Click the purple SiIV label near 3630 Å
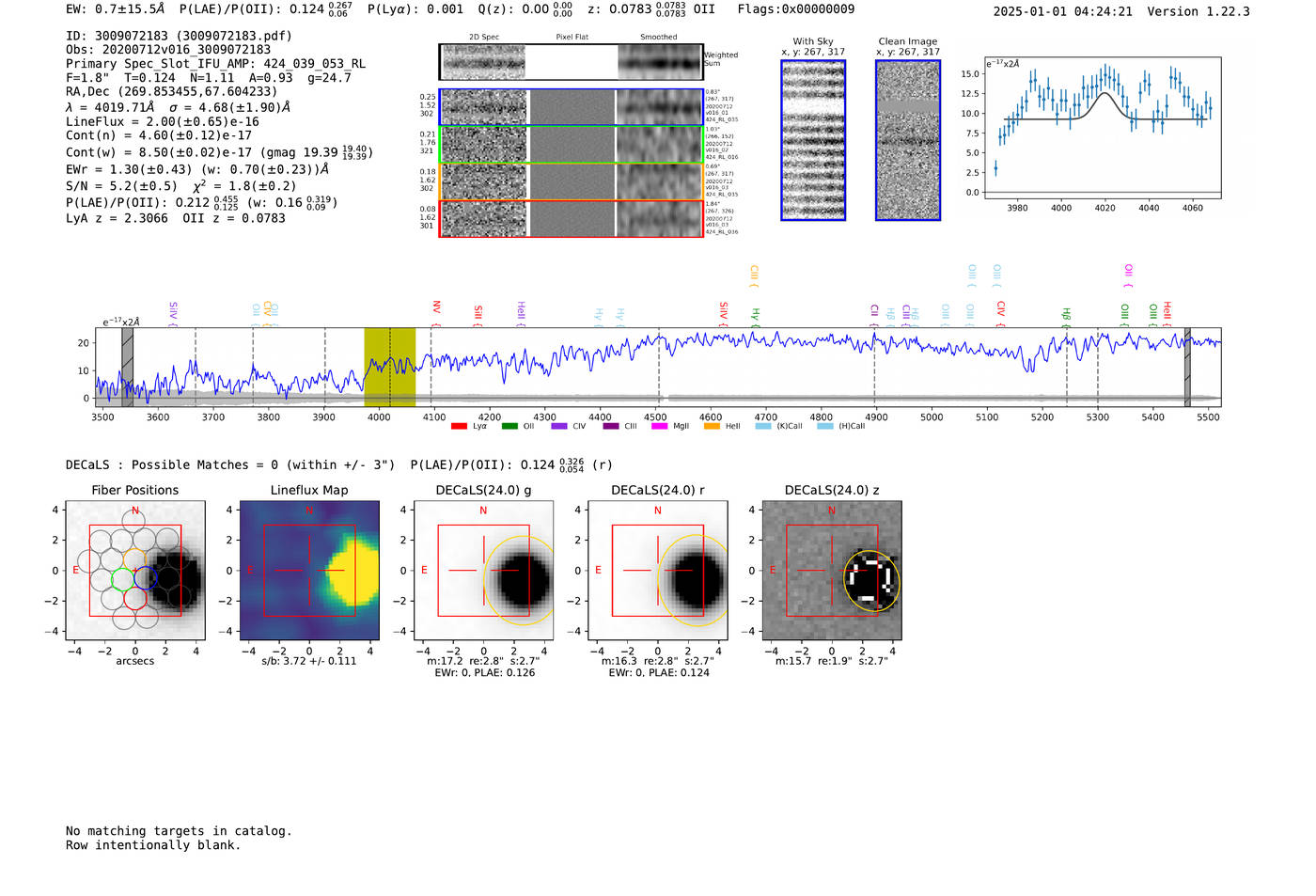The width and height of the screenshot is (1316, 896). point(173,314)
